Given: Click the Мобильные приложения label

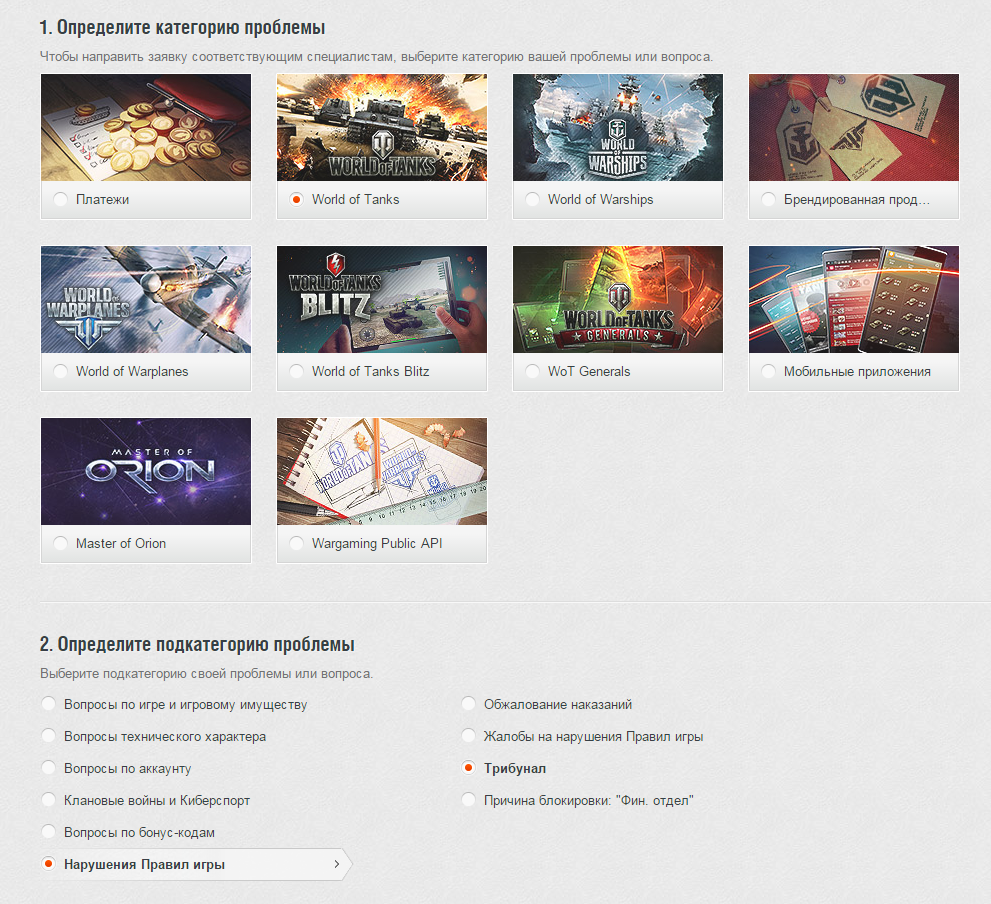Looking at the screenshot, I should coord(857,371).
